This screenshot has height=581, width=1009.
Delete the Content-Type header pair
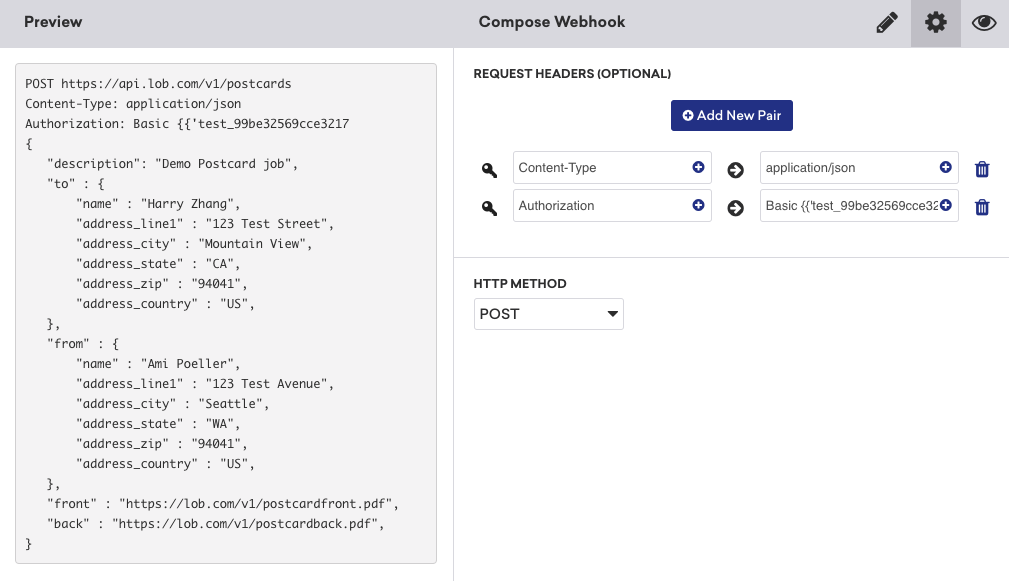click(x=982, y=169)
